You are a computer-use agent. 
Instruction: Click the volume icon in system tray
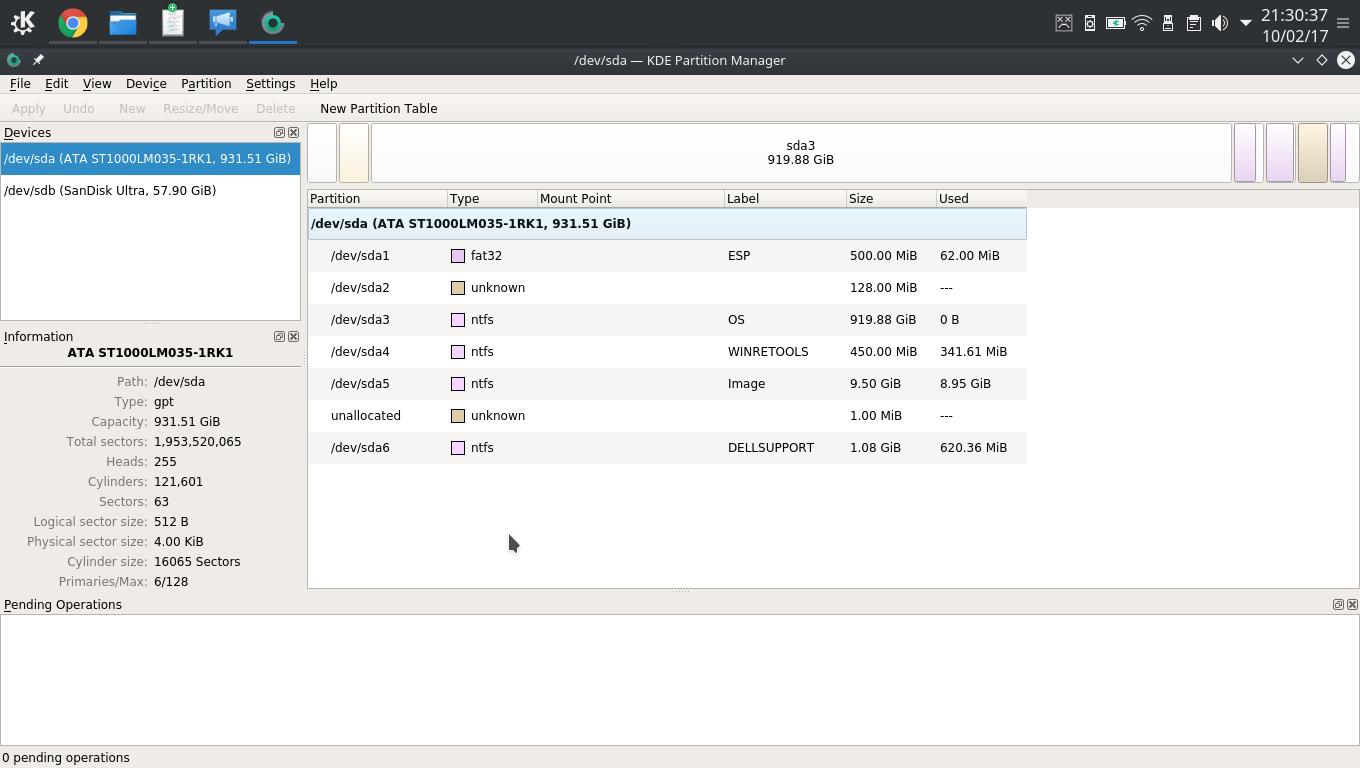pyautogui.click(x=1219, y=22)
